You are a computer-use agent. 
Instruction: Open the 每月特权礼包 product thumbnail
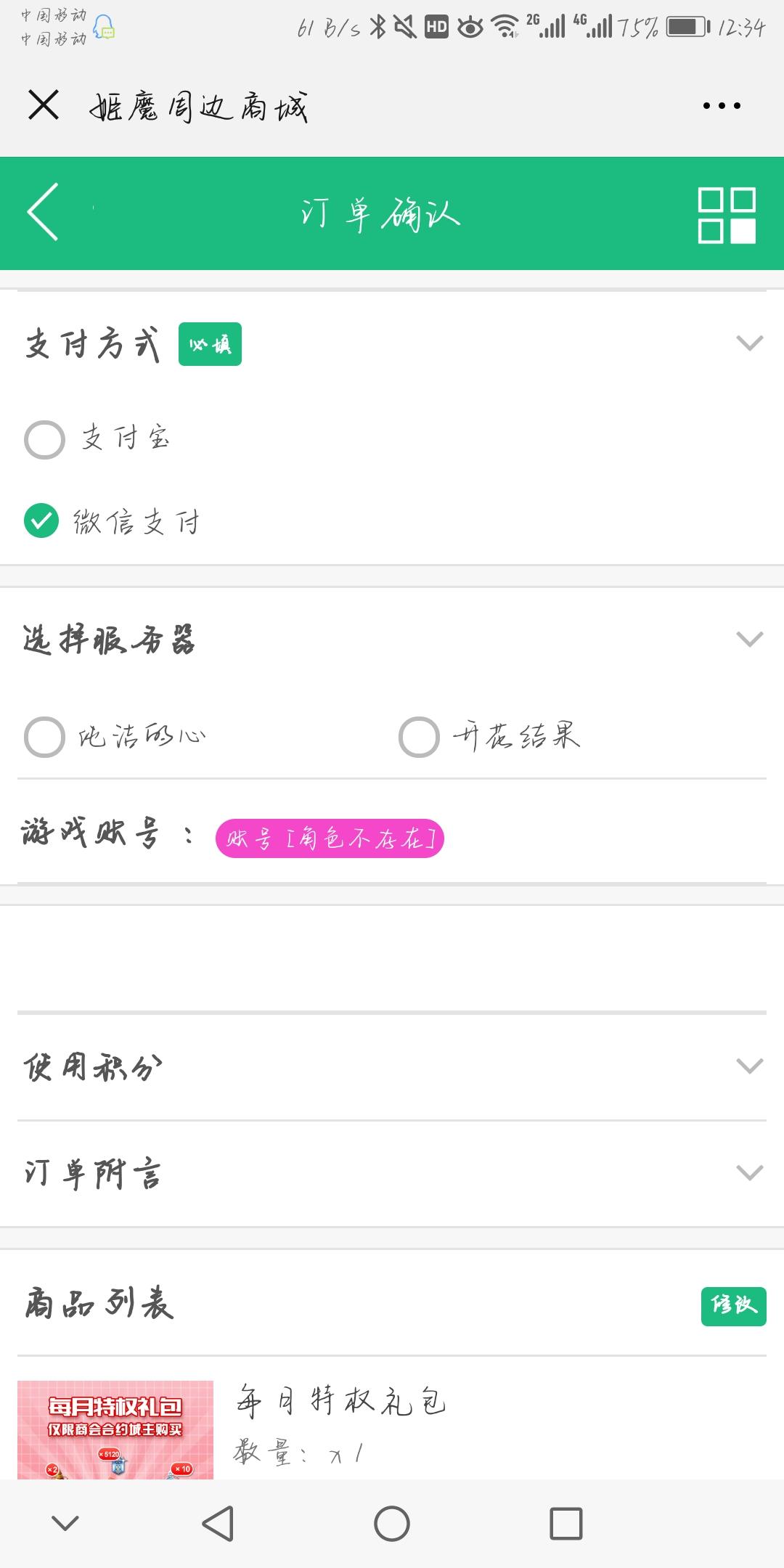[x=115, y=1429]
